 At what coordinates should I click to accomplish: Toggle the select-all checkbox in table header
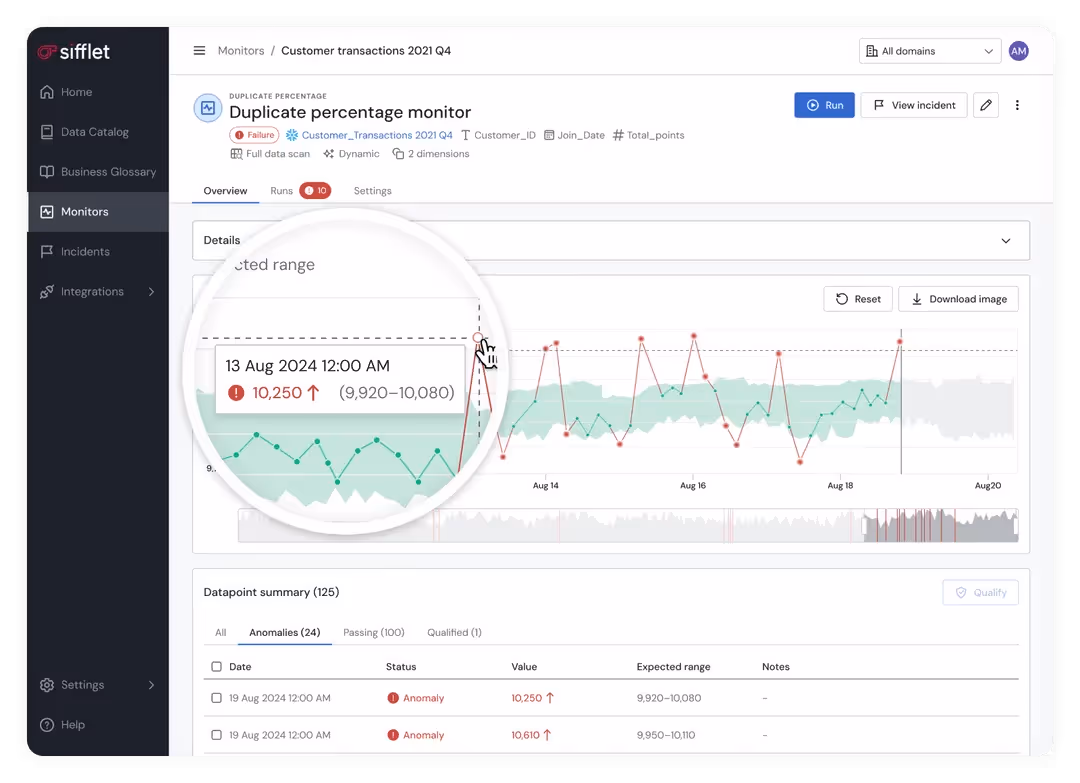click(216, 667)
